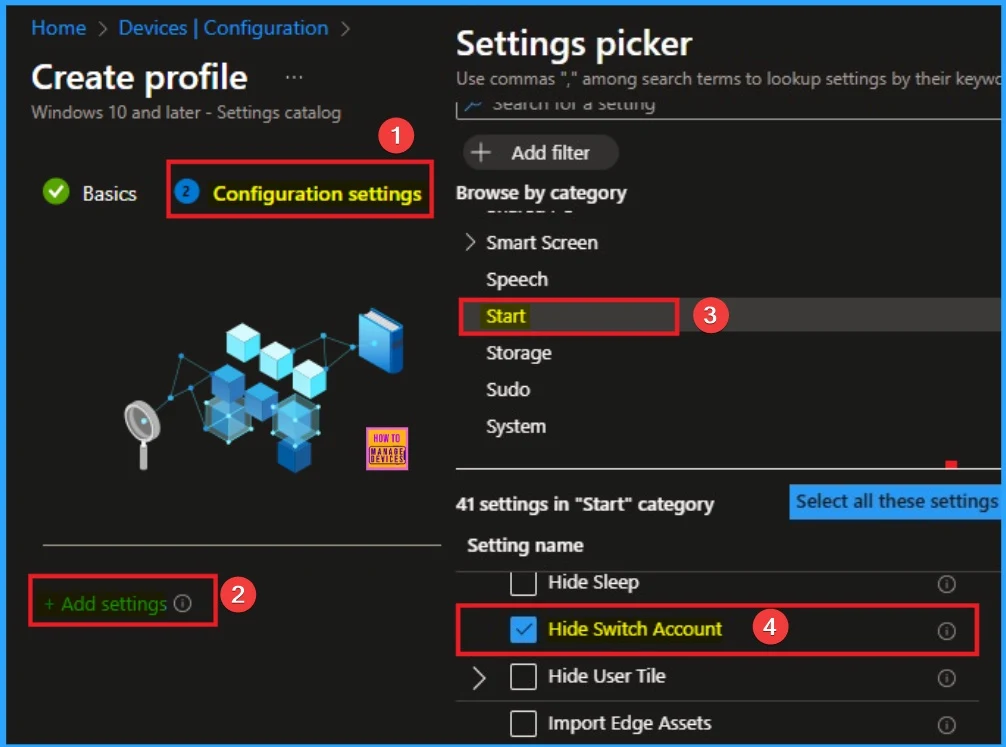1006x747 pixels.
Task: Expand the Hide User Tile row chevron
Action: [x=479, y=677]
